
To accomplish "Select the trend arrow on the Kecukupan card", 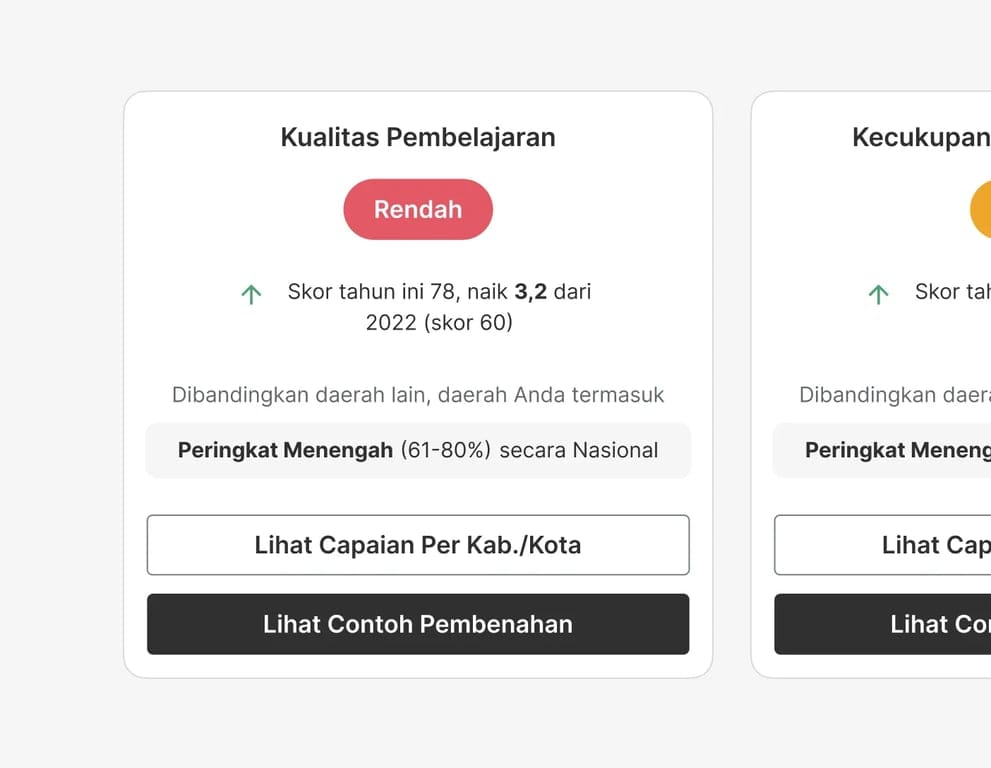I will (878, 293).
